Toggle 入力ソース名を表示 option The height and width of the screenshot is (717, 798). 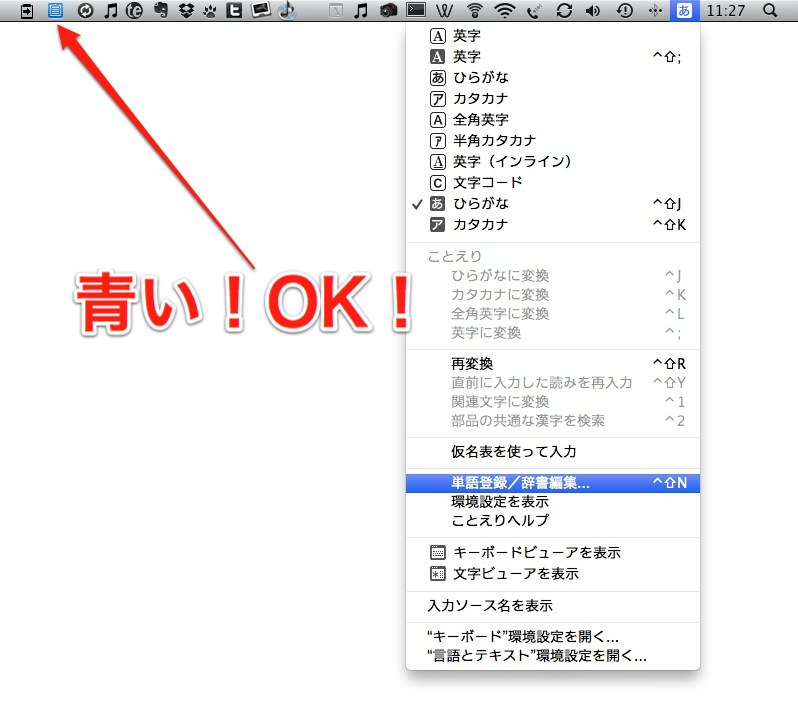(490, 605)
